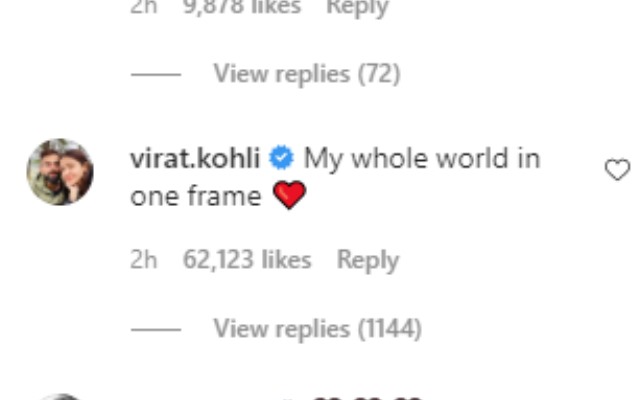Open the 9,878 likes count
The image size is (640, 400).
click(242, 7)
